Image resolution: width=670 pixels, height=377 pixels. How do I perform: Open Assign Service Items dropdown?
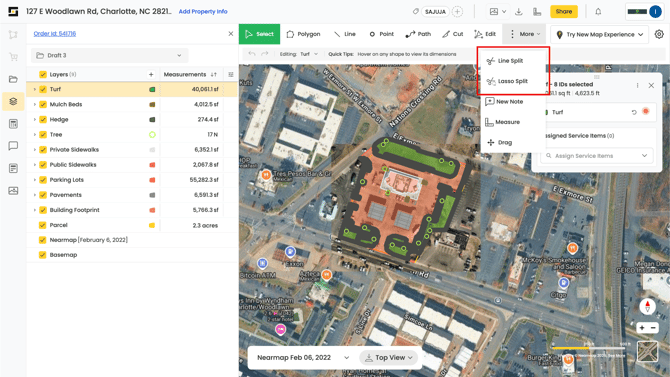tap(597, 156)
